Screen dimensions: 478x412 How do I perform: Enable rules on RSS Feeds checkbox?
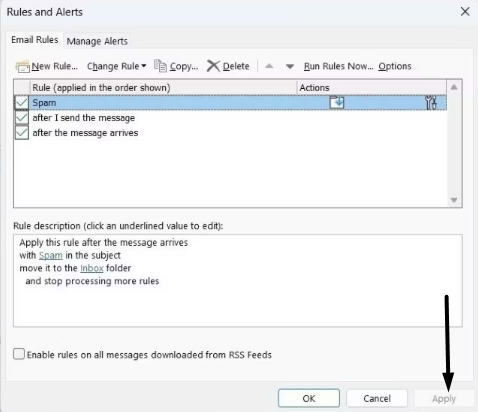[19, 354]
